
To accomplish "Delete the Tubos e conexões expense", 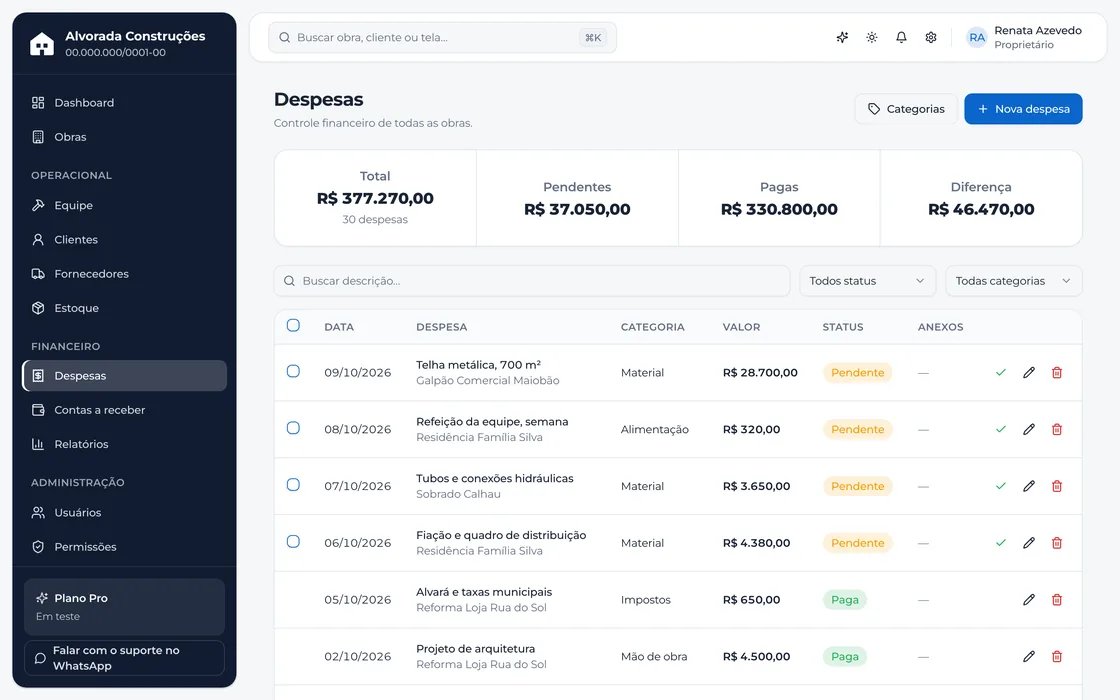I will tap(1057, 486).
